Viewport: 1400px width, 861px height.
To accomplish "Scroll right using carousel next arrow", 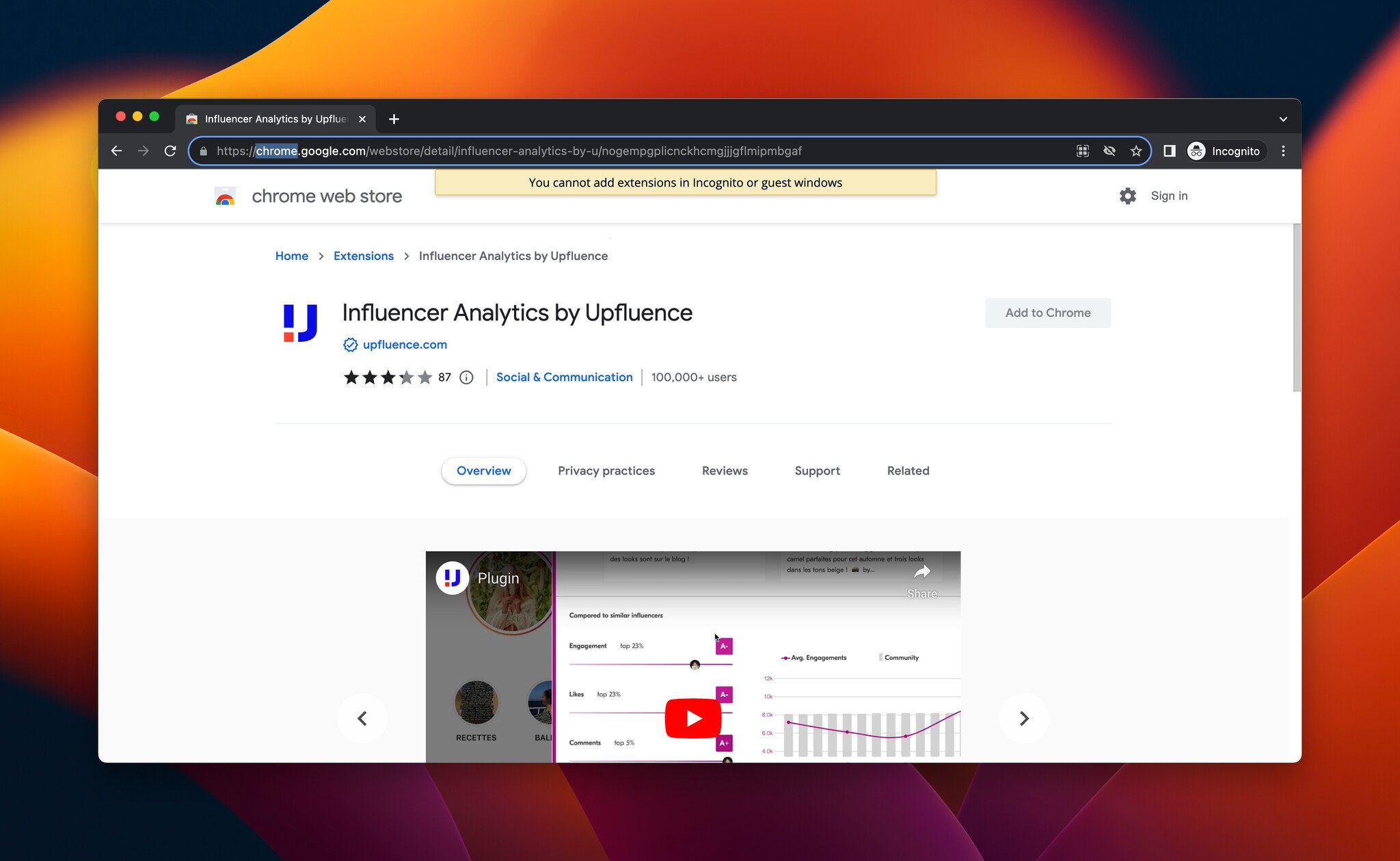I will [1023, 718].
